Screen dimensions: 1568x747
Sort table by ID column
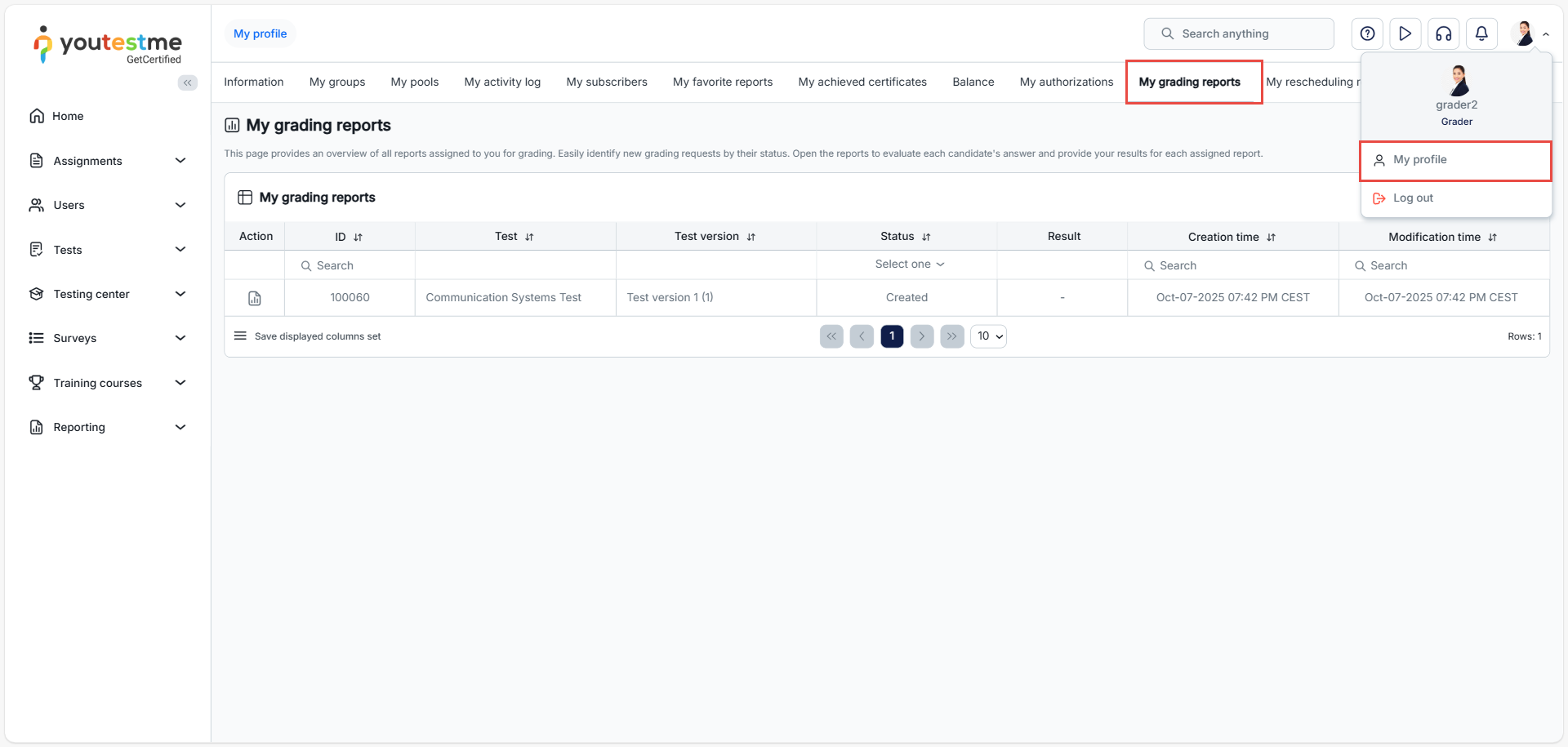click(358, 237)
